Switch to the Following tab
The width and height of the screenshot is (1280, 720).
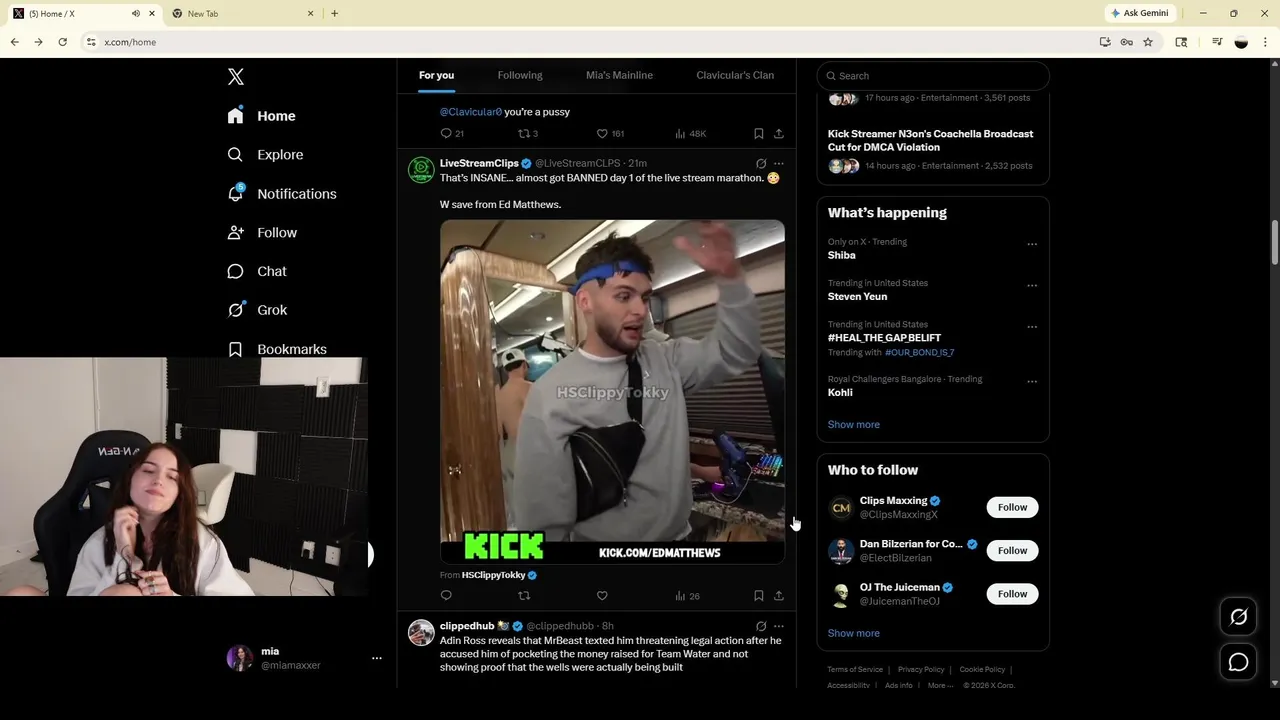520,75
